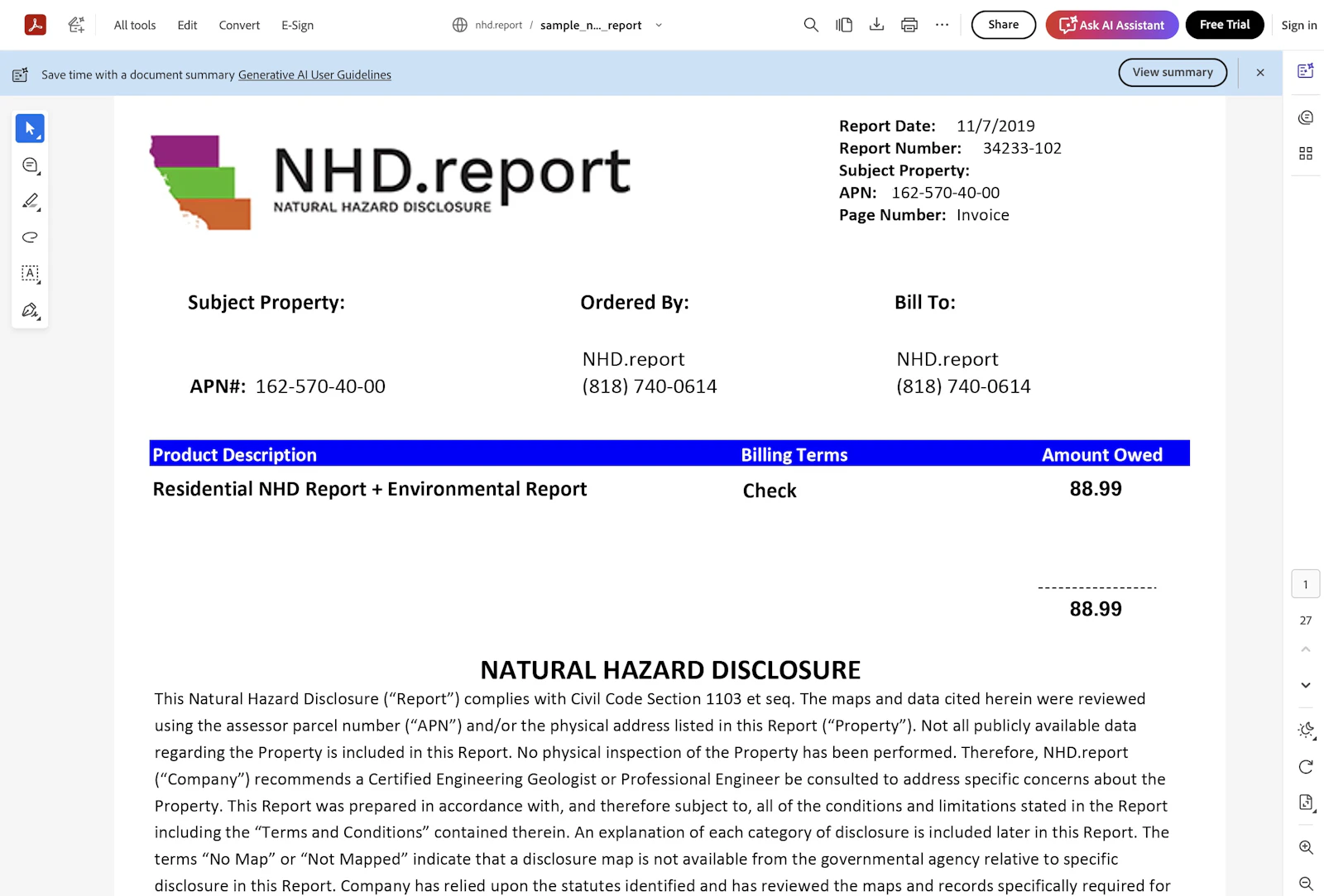Select the Draw freehand loop tool
Viewport: 1324px width, 896px height.
point(30,237)
